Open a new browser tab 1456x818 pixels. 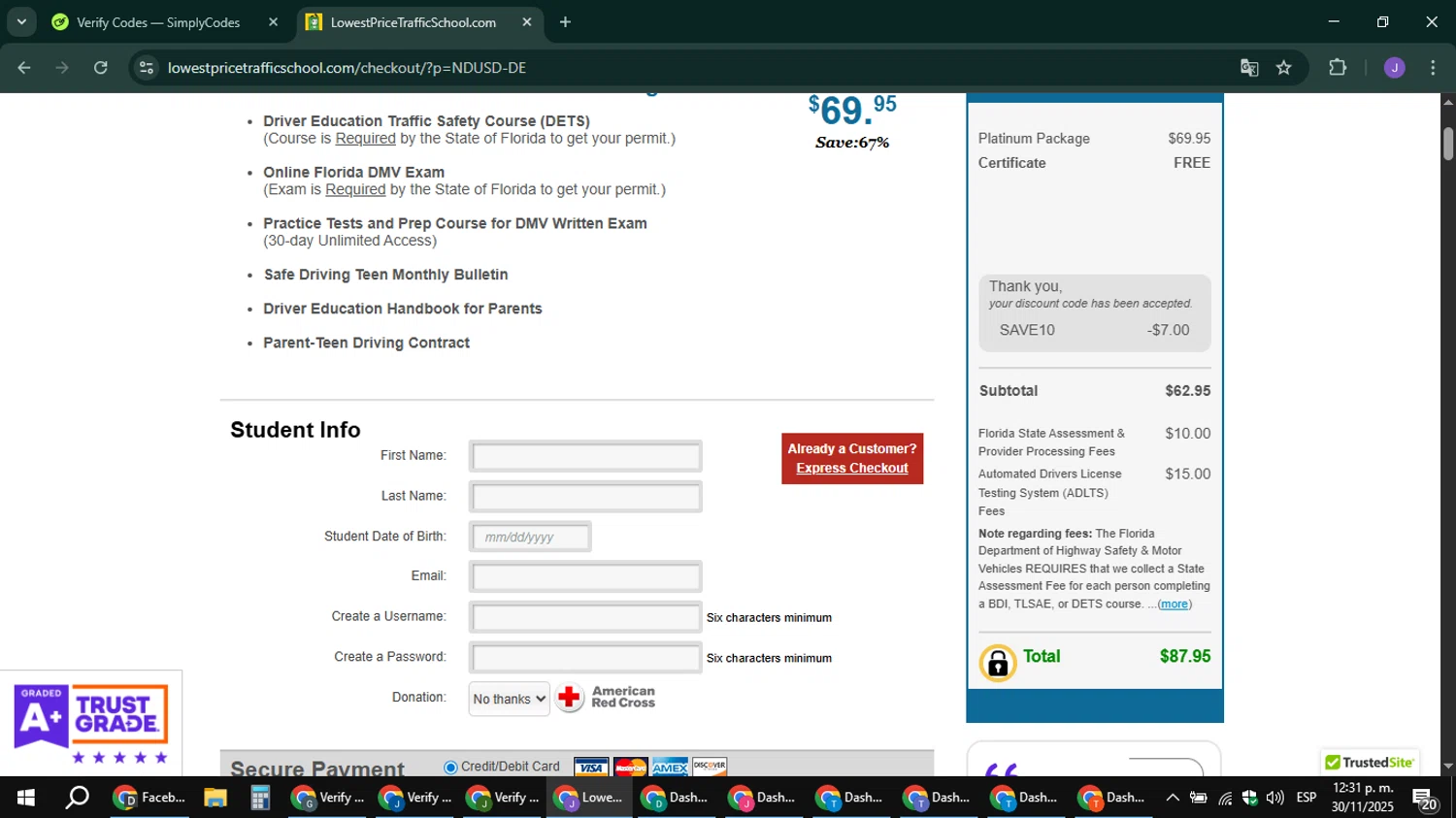(565, 21)
